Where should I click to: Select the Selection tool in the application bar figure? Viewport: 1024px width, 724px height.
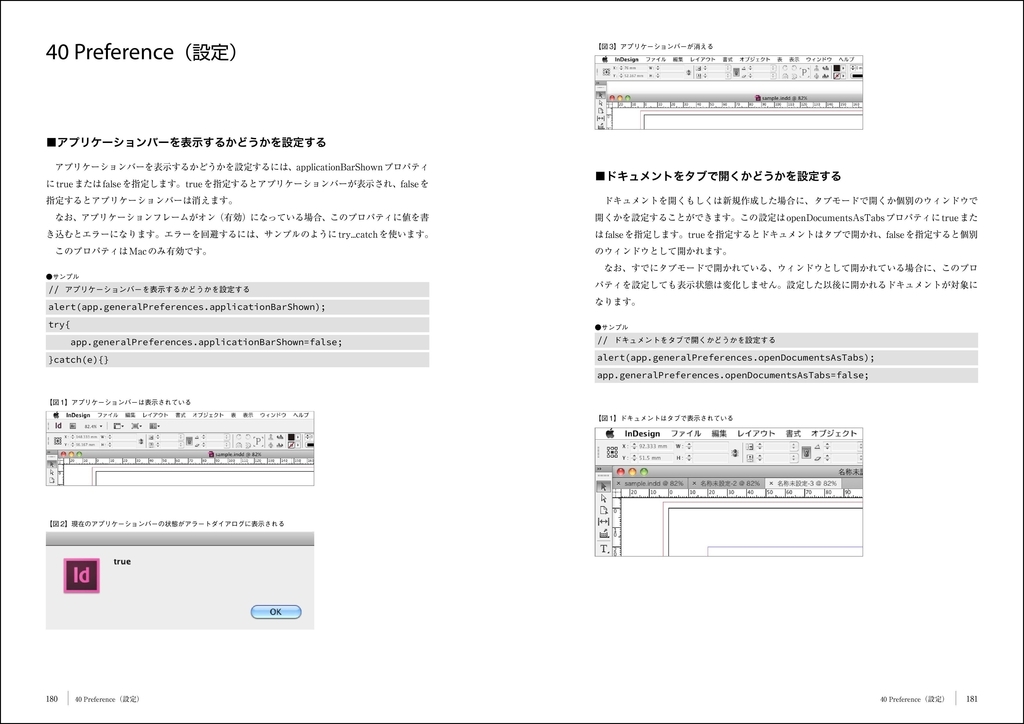coord(52,464)
